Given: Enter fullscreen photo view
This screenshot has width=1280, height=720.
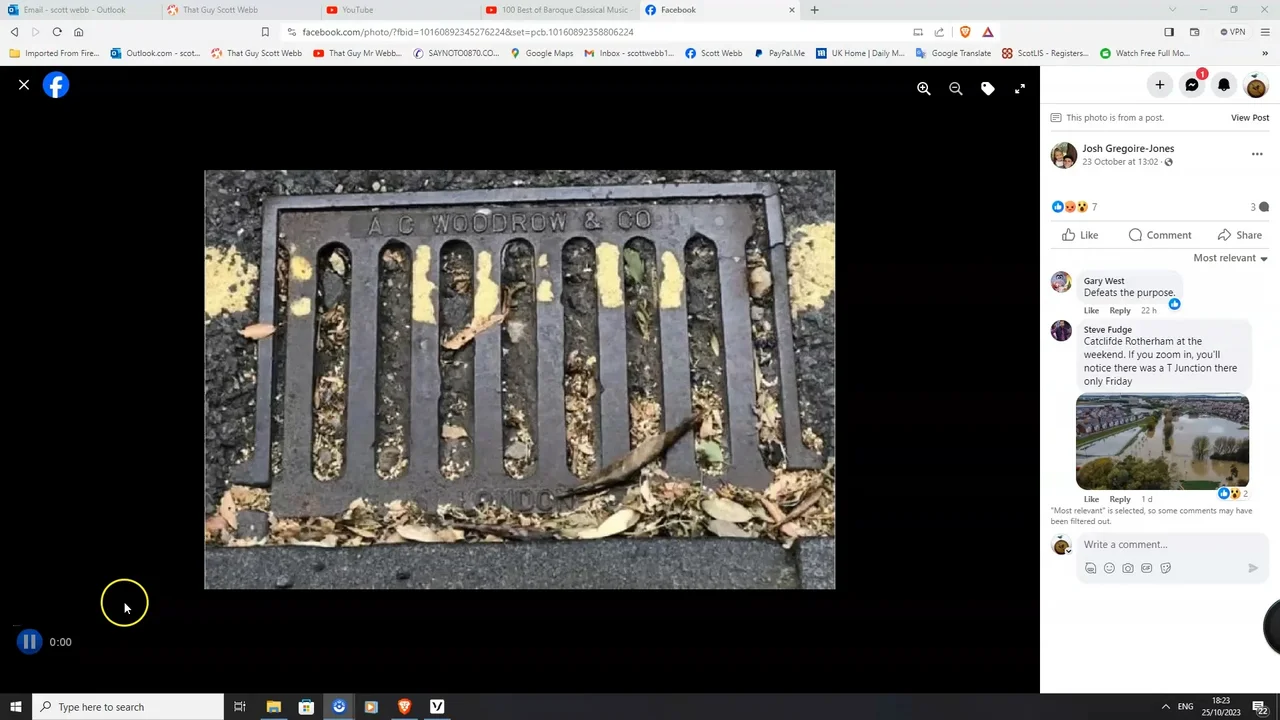Looking at the screenshot, I should tap(1020, 89).
